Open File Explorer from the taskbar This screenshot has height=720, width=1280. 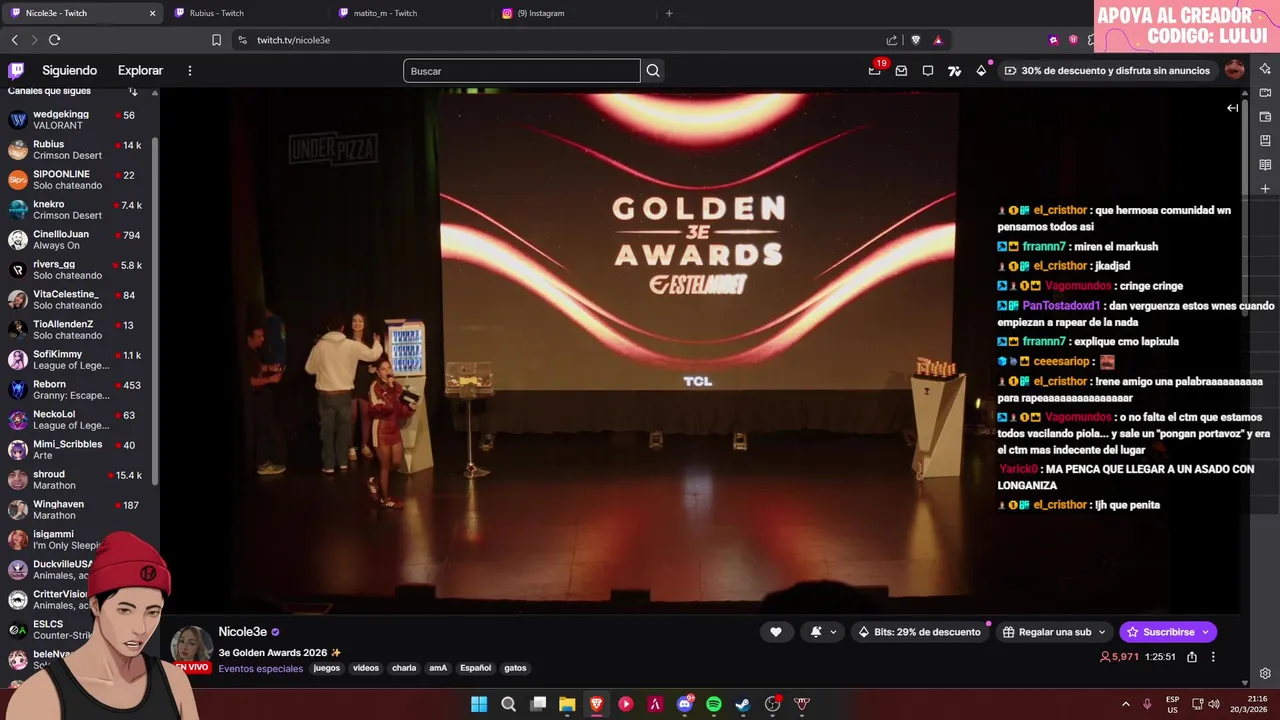point(567,704)
